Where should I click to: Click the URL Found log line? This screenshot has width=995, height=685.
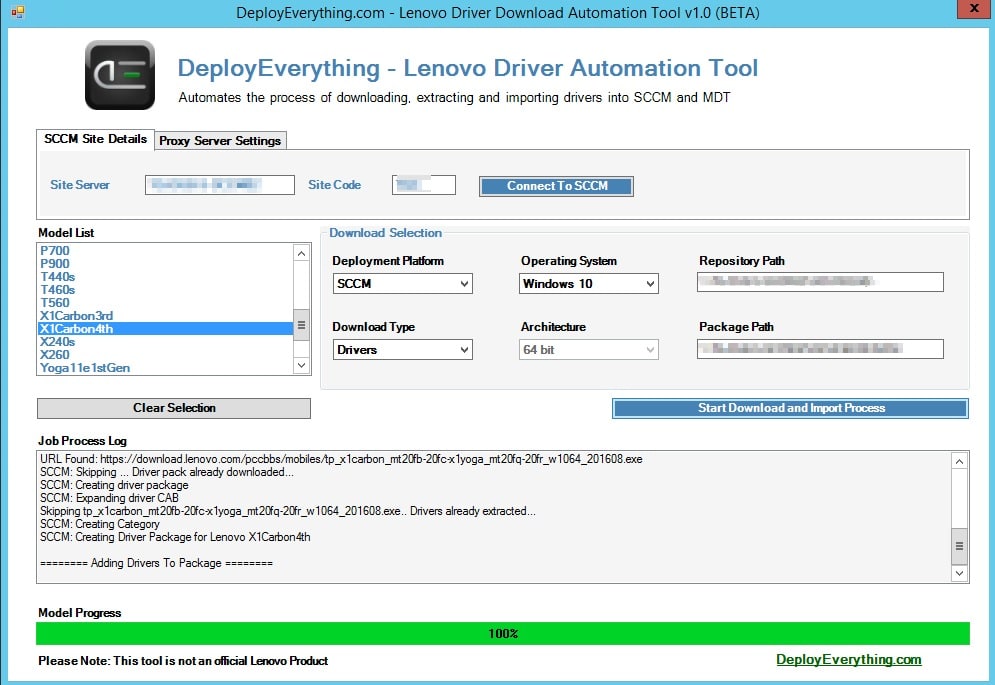[341, 459]
